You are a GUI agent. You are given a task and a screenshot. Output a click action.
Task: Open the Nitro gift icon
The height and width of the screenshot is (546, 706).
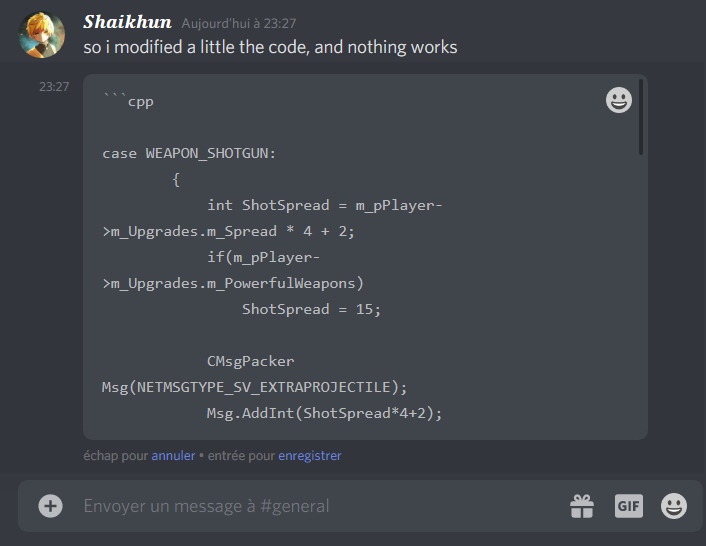click(582, 506)
